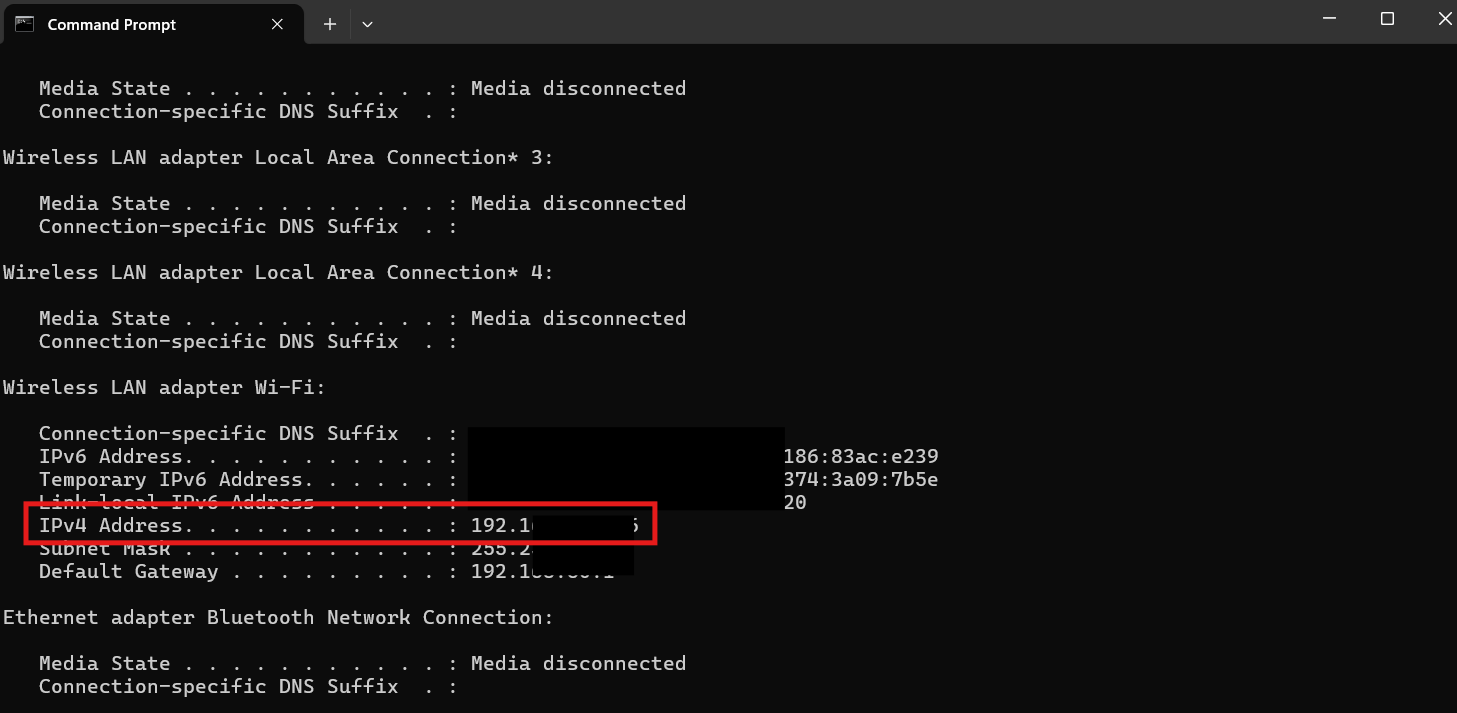Maximize the Command Prompt window
The width and height of the screenshot is (1457, 713).
1387,19
